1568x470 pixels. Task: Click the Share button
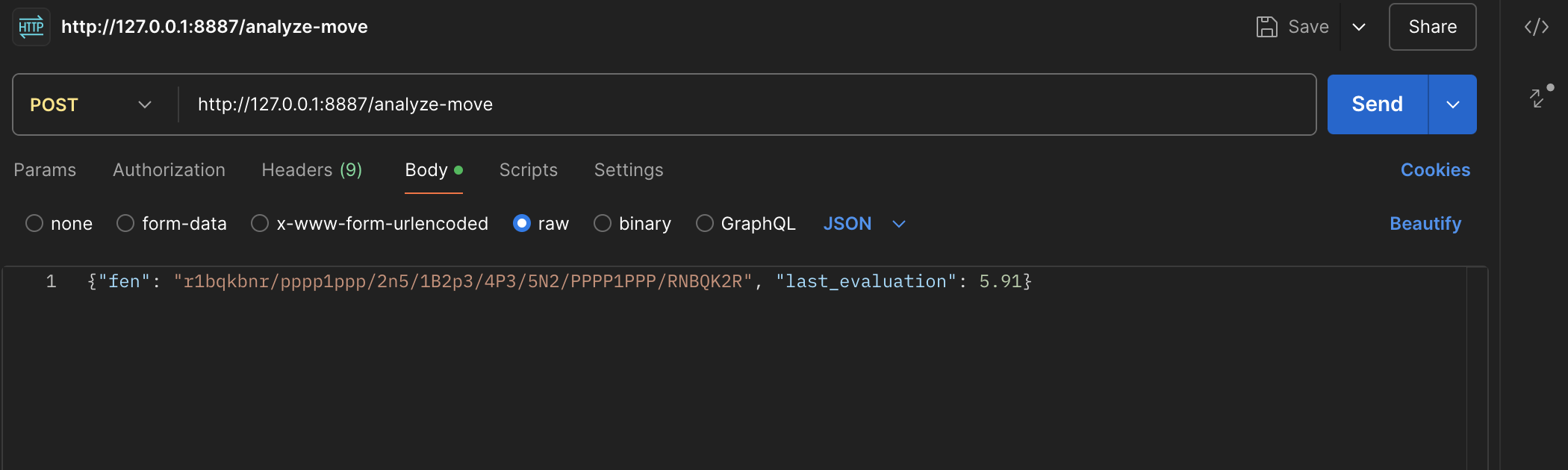(x=1432, y=27)
